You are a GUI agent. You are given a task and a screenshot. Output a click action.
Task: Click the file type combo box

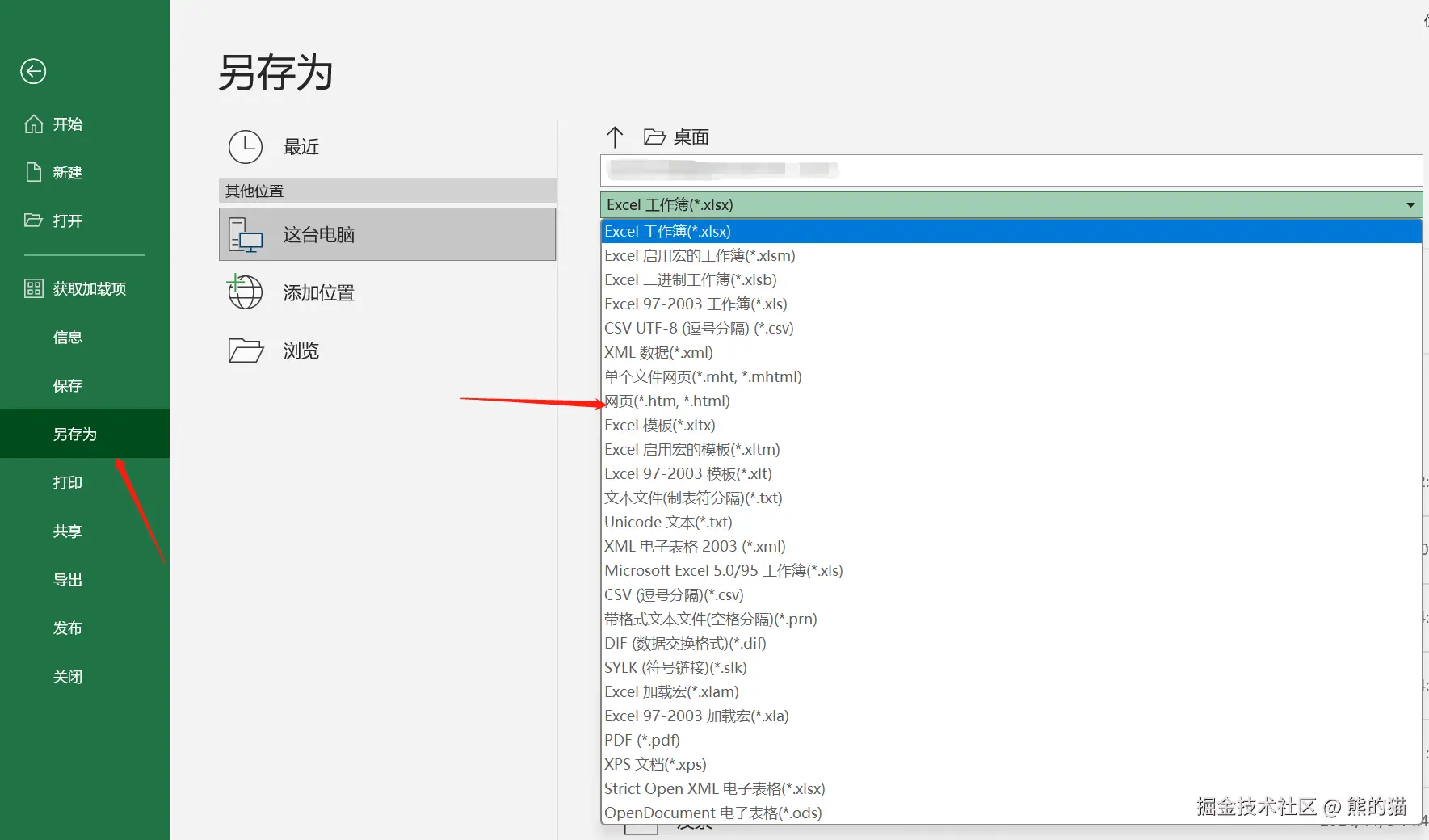tap(1011, 205)
